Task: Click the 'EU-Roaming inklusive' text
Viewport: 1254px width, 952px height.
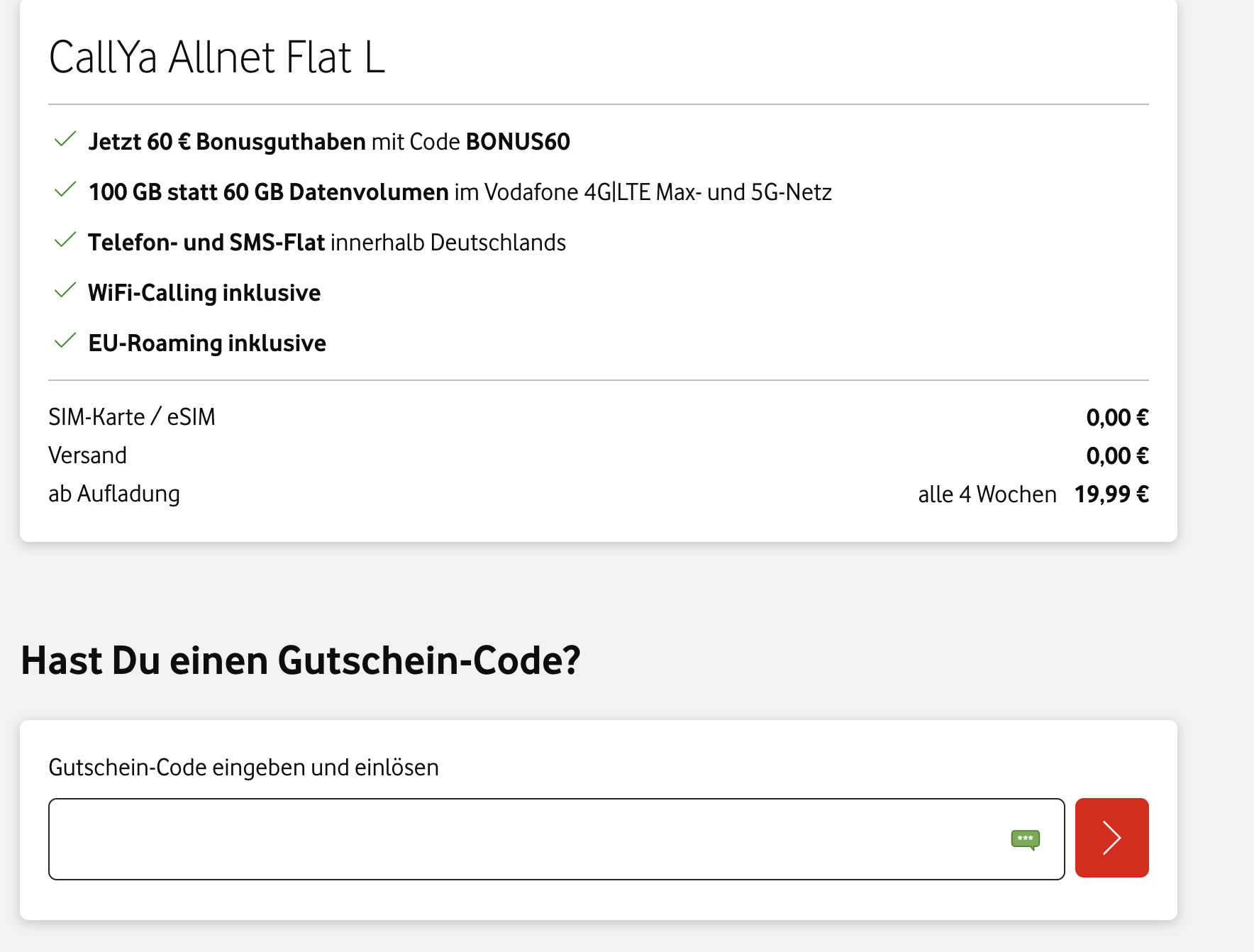Action: pyautogui.click(x=207, y=343)
